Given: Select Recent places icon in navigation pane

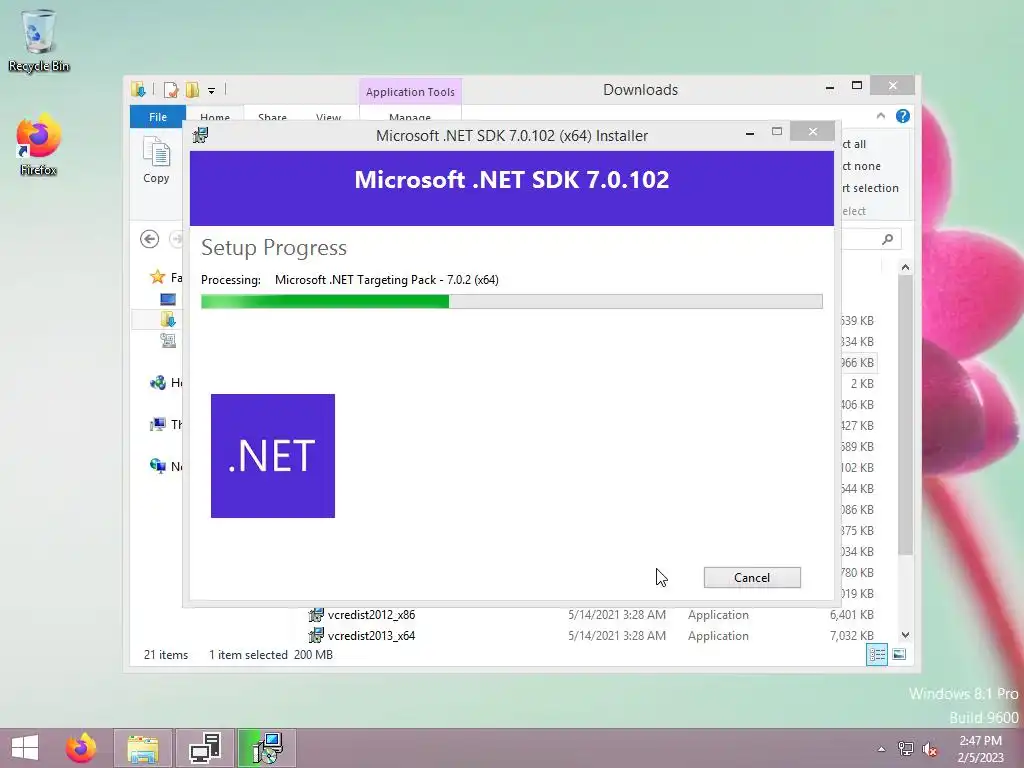Looking at the screenshot, I should 168,340.
